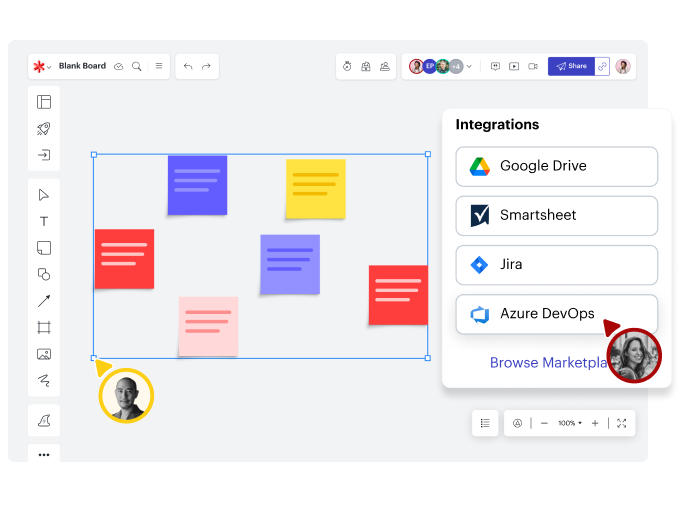
Task: Select the Frame tool
Action: point(44,327)
